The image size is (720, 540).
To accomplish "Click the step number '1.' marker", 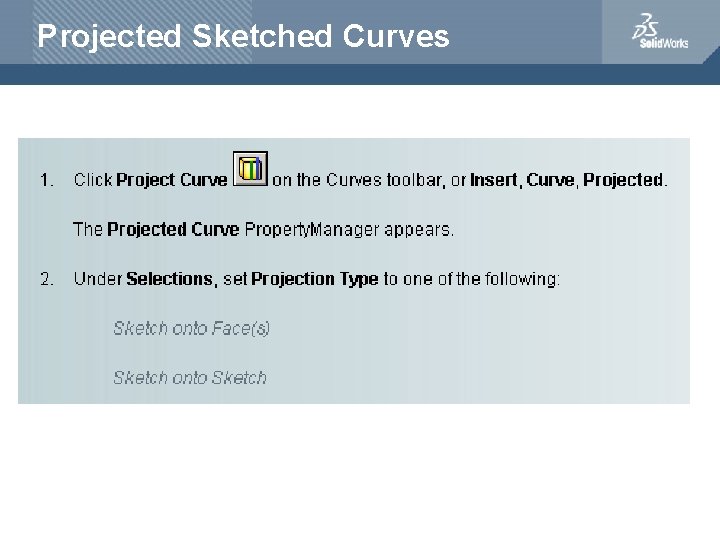I will tap(47, 180).
